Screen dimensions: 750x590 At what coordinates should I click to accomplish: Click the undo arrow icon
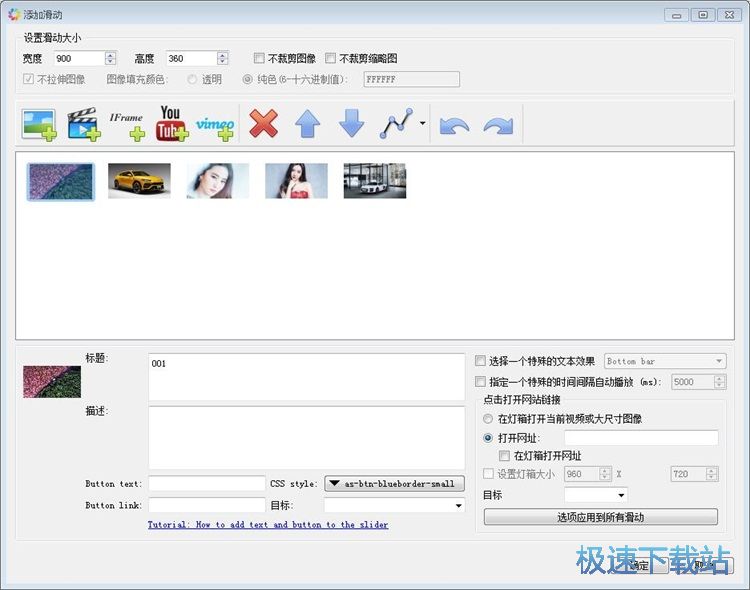[454, 124]
